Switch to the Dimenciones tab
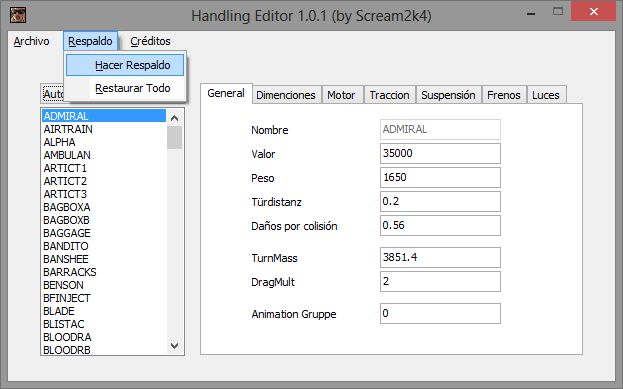This screenshot has height=389, width=623. click(286, 95)
